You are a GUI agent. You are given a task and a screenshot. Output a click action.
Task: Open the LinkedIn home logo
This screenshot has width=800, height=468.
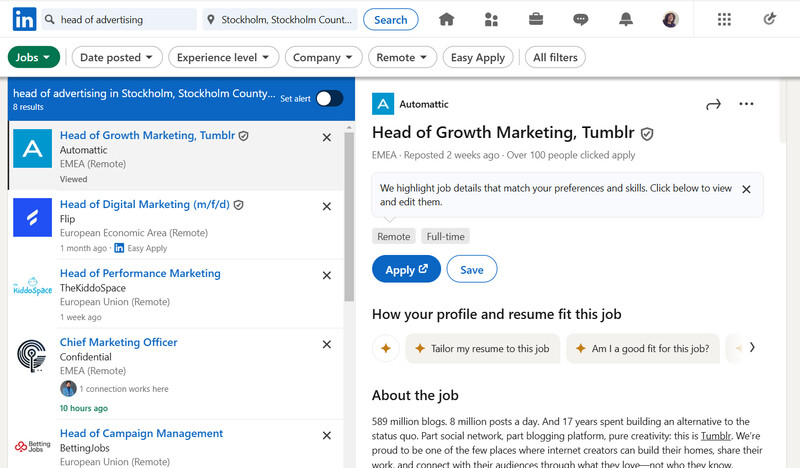24,19
